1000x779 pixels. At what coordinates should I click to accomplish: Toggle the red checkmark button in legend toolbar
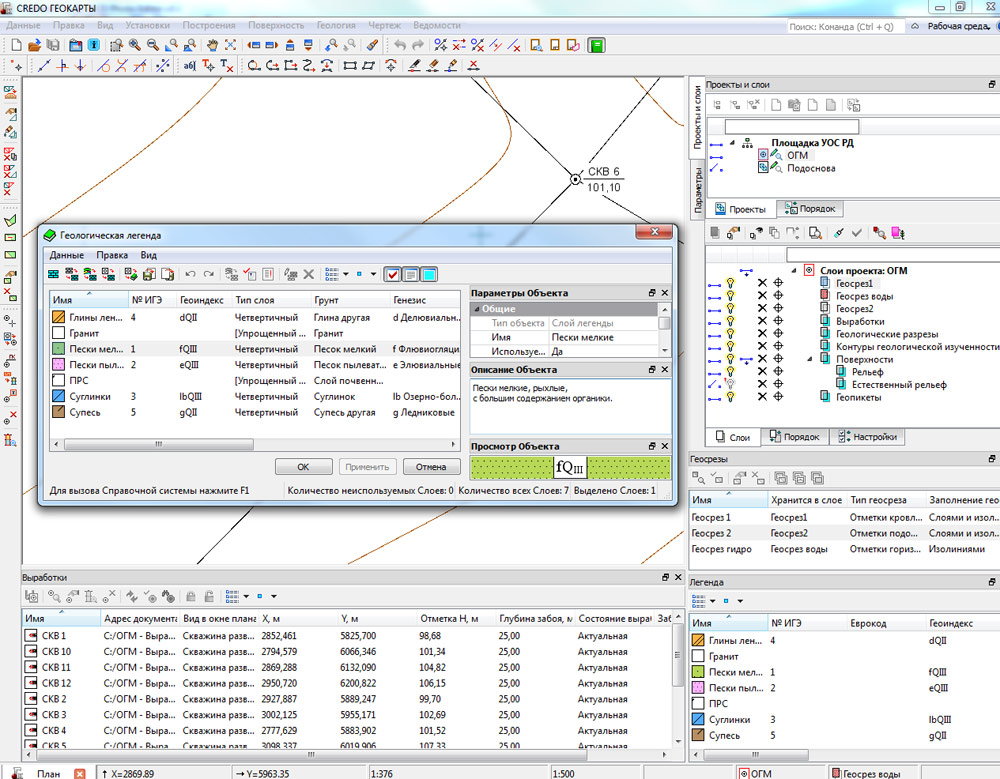(x=392, y=274)
